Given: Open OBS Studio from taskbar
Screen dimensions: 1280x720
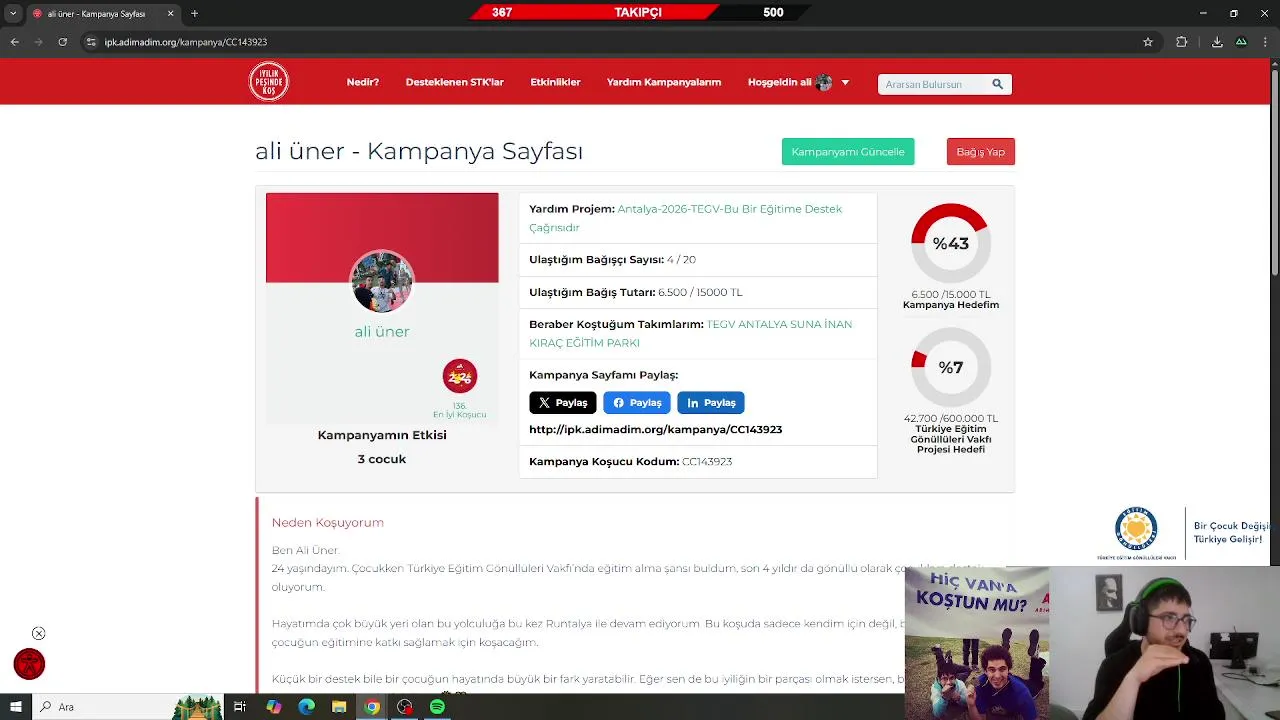Looking at the screenshot, I should tap(405, 707).
